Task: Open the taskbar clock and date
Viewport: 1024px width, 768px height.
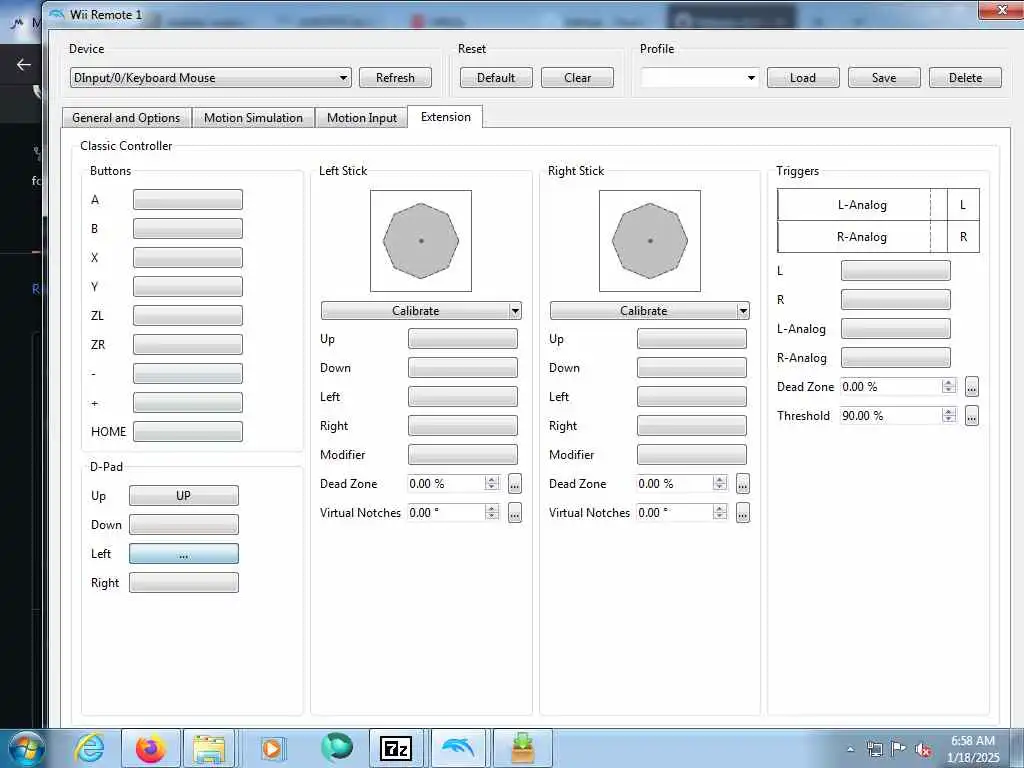Action: (x=974, y=749)
